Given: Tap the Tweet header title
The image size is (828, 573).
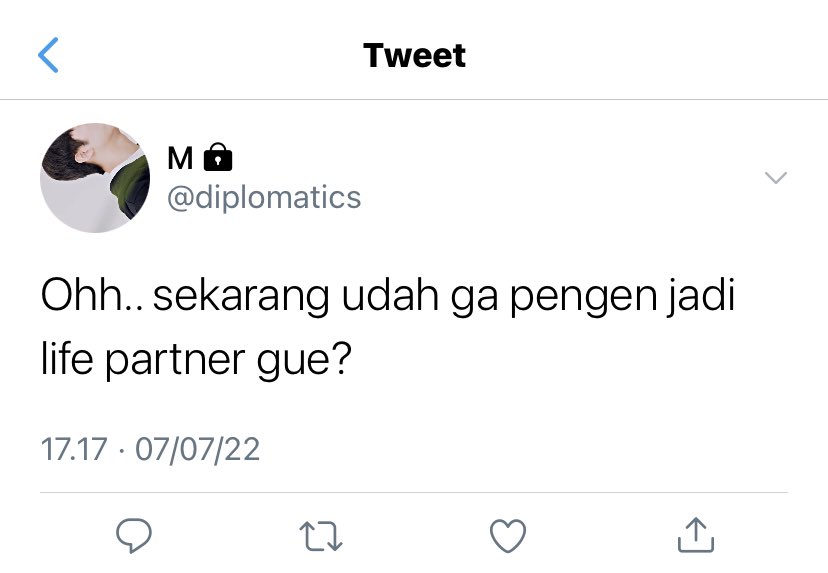Looking at the screenshot, I should (x=415, y=55).
